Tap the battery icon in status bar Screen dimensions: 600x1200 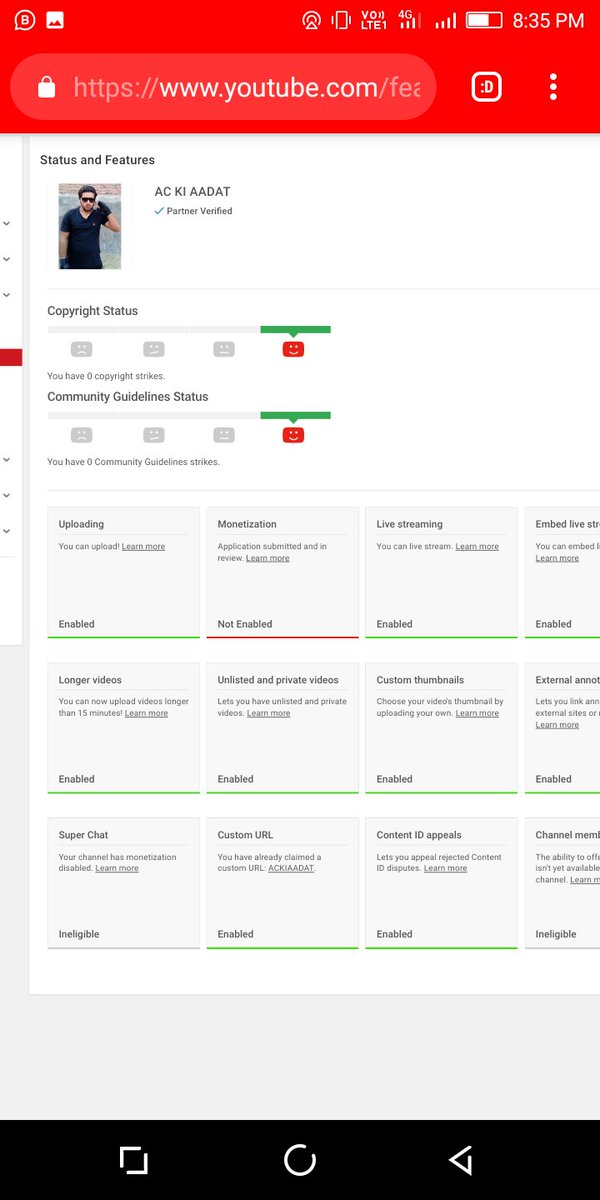pyautogui.click(x=484, y=20)
